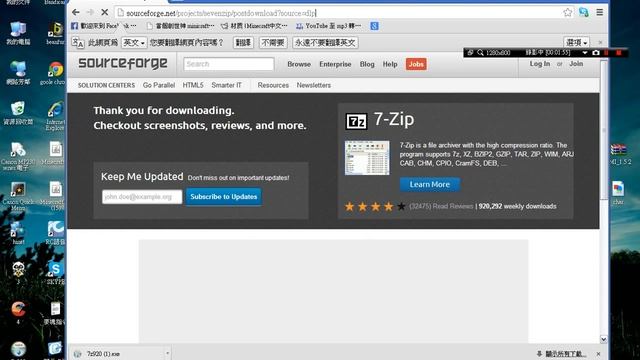Click the red Jobs button
The width and height of the screenshot is (640, 360).
(x=416, y=64)
